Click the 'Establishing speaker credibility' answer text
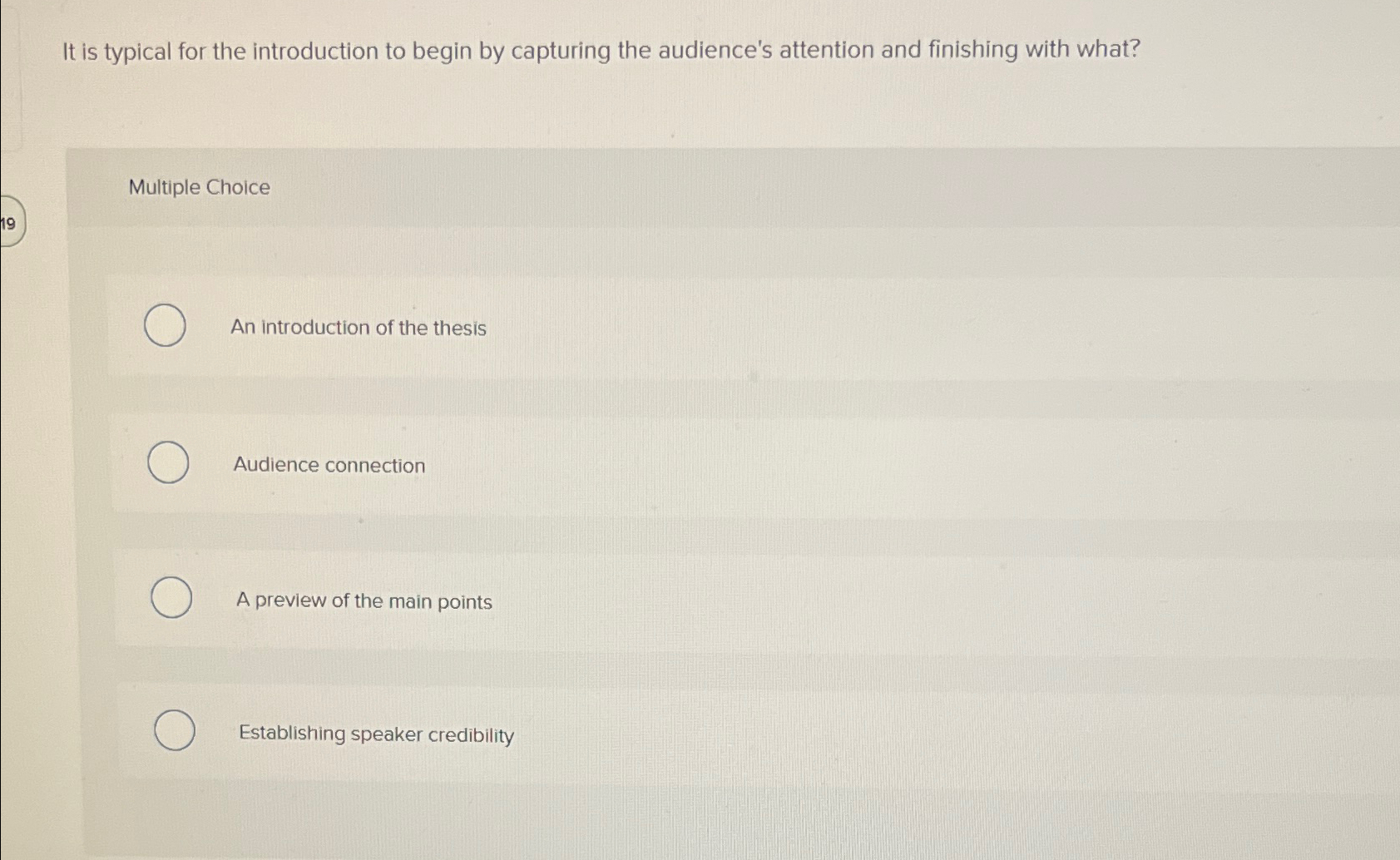The width and height of the screenshot is (1400, 860). click(x=375, y=734)
